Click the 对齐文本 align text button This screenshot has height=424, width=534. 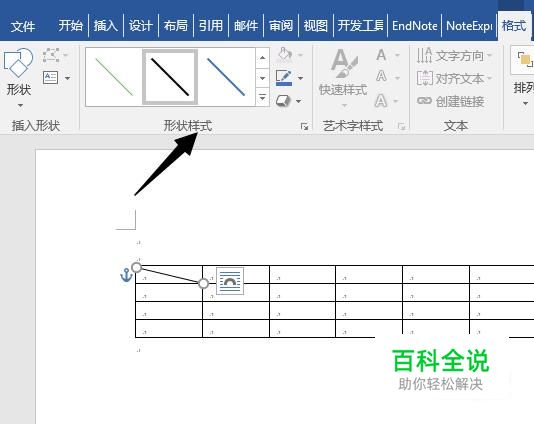(x=455, y=79)
